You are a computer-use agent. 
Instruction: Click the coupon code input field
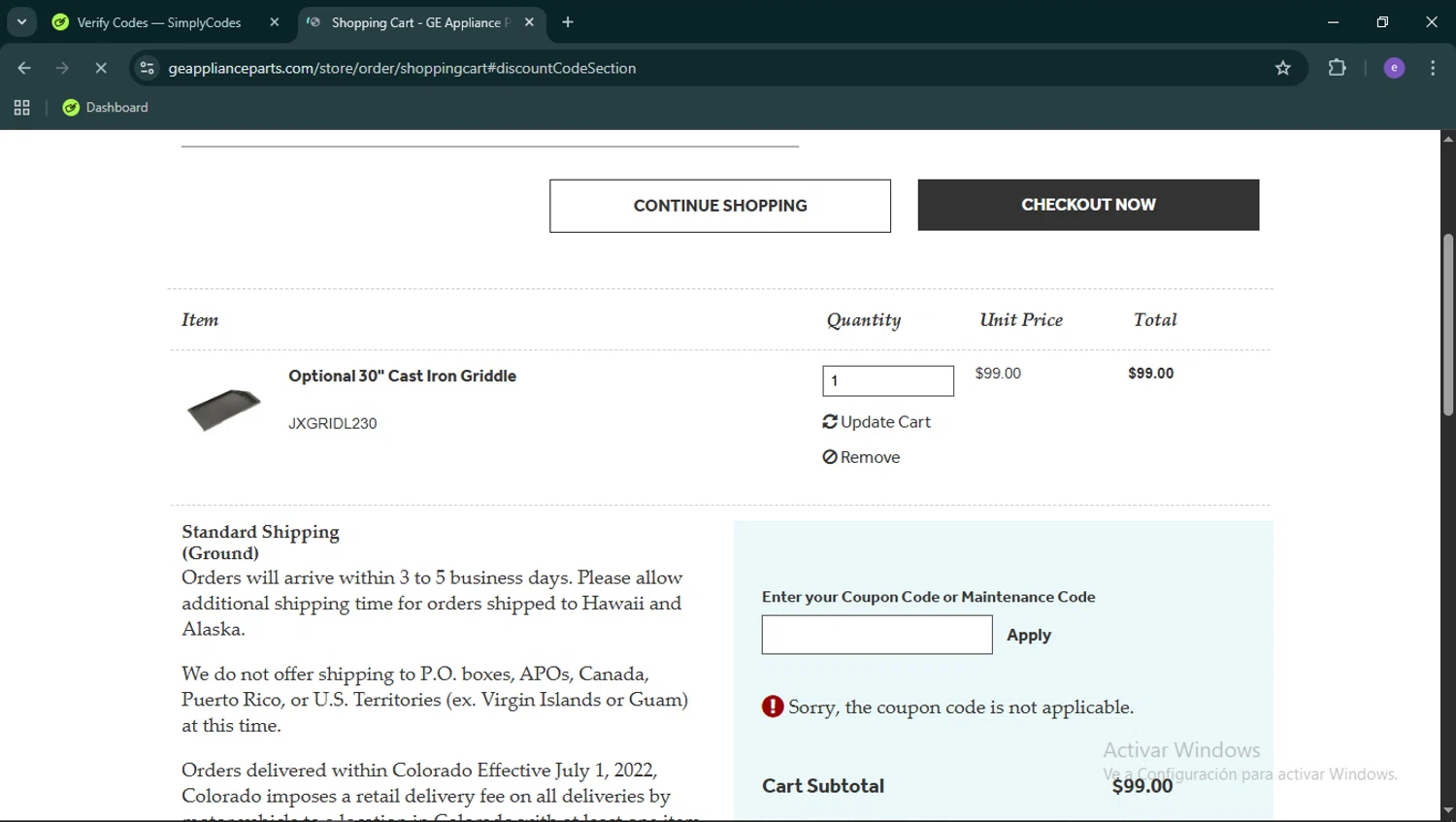(x=877, y=635)
